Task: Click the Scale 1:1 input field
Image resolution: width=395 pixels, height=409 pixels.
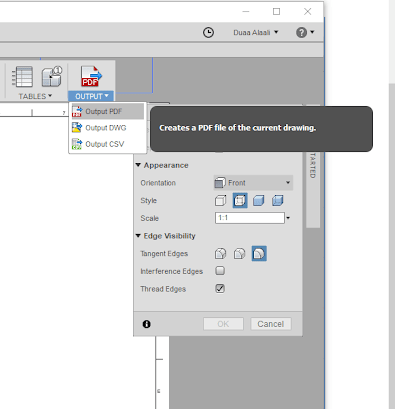Action: [250, 218]
